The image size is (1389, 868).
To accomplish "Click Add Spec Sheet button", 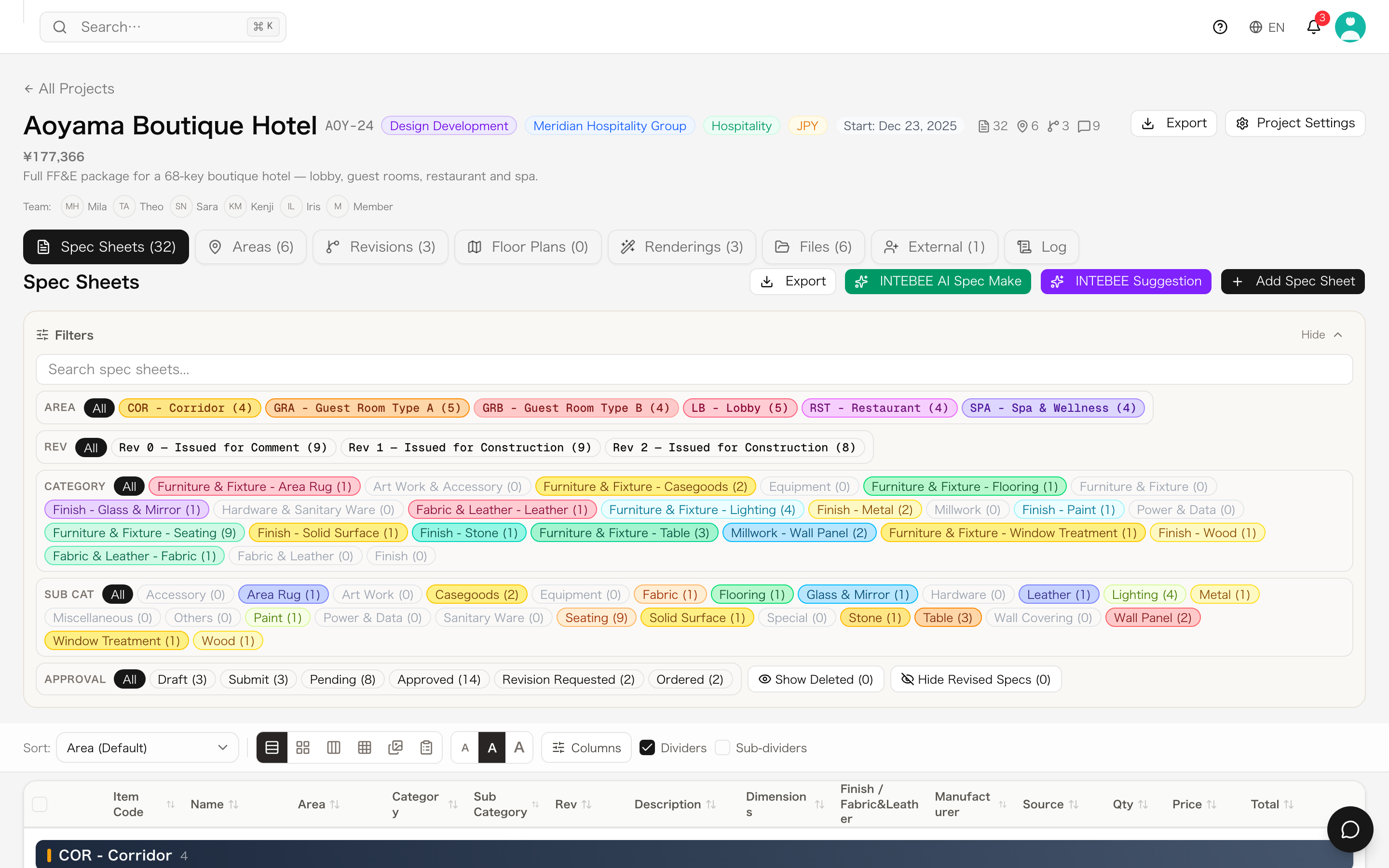I will [1293, 281].
